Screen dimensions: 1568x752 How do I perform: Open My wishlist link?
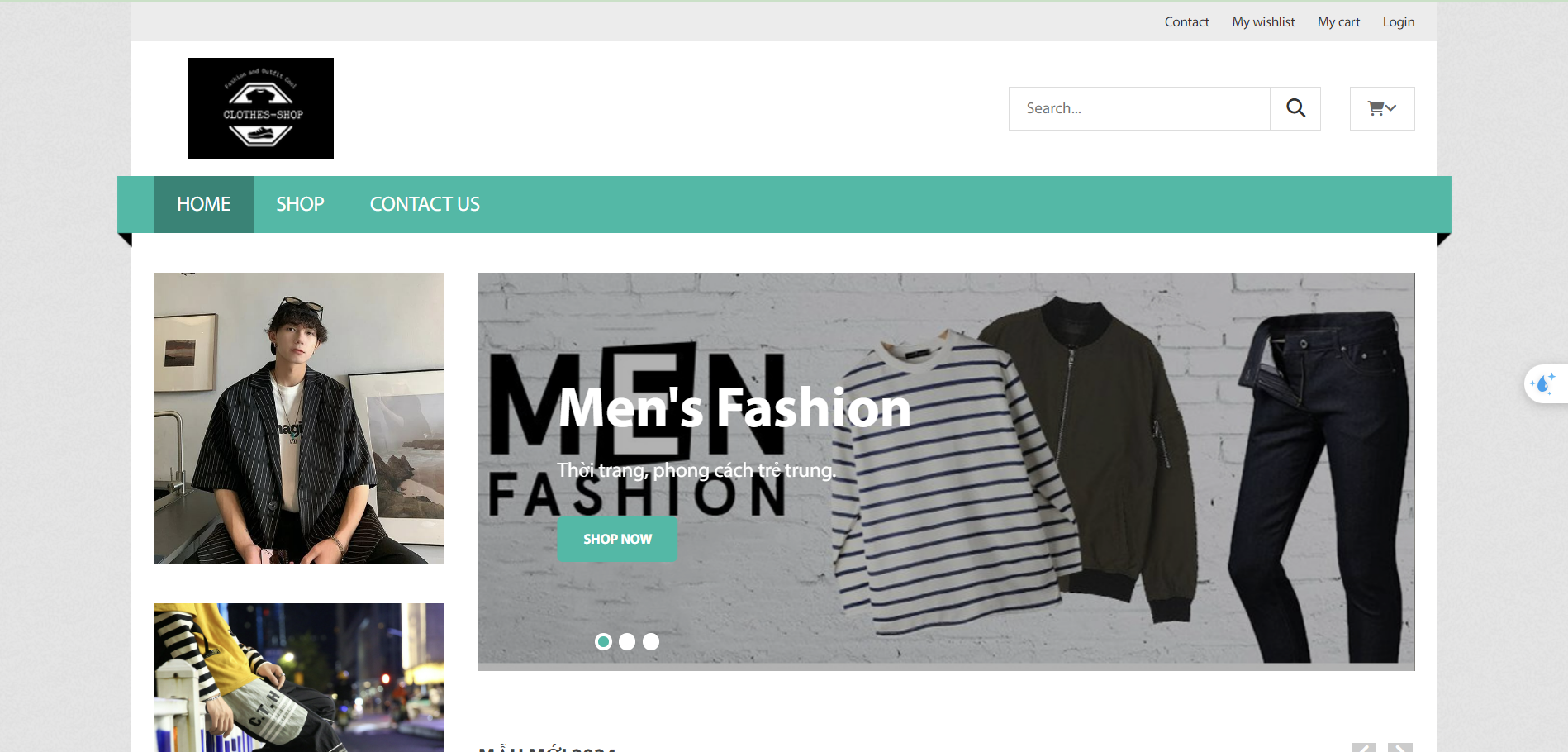1263,22
